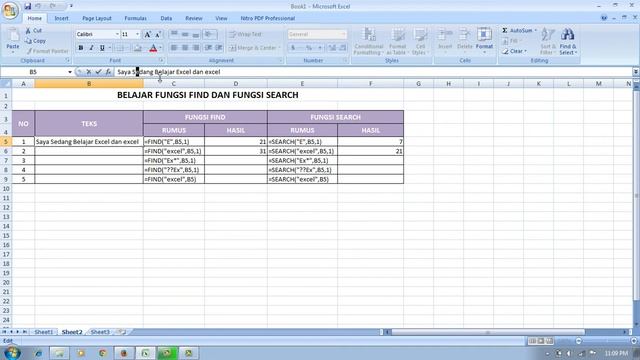This screenshot has width=640, height=360.
Task: Select column B header
Action: click(x=89, y=84)
